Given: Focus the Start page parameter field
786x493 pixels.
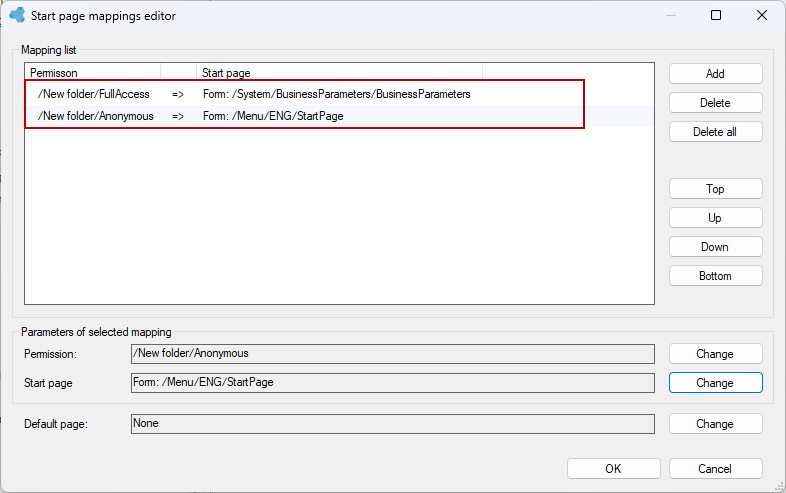Looking at the screenshot, I should point(392,383).
